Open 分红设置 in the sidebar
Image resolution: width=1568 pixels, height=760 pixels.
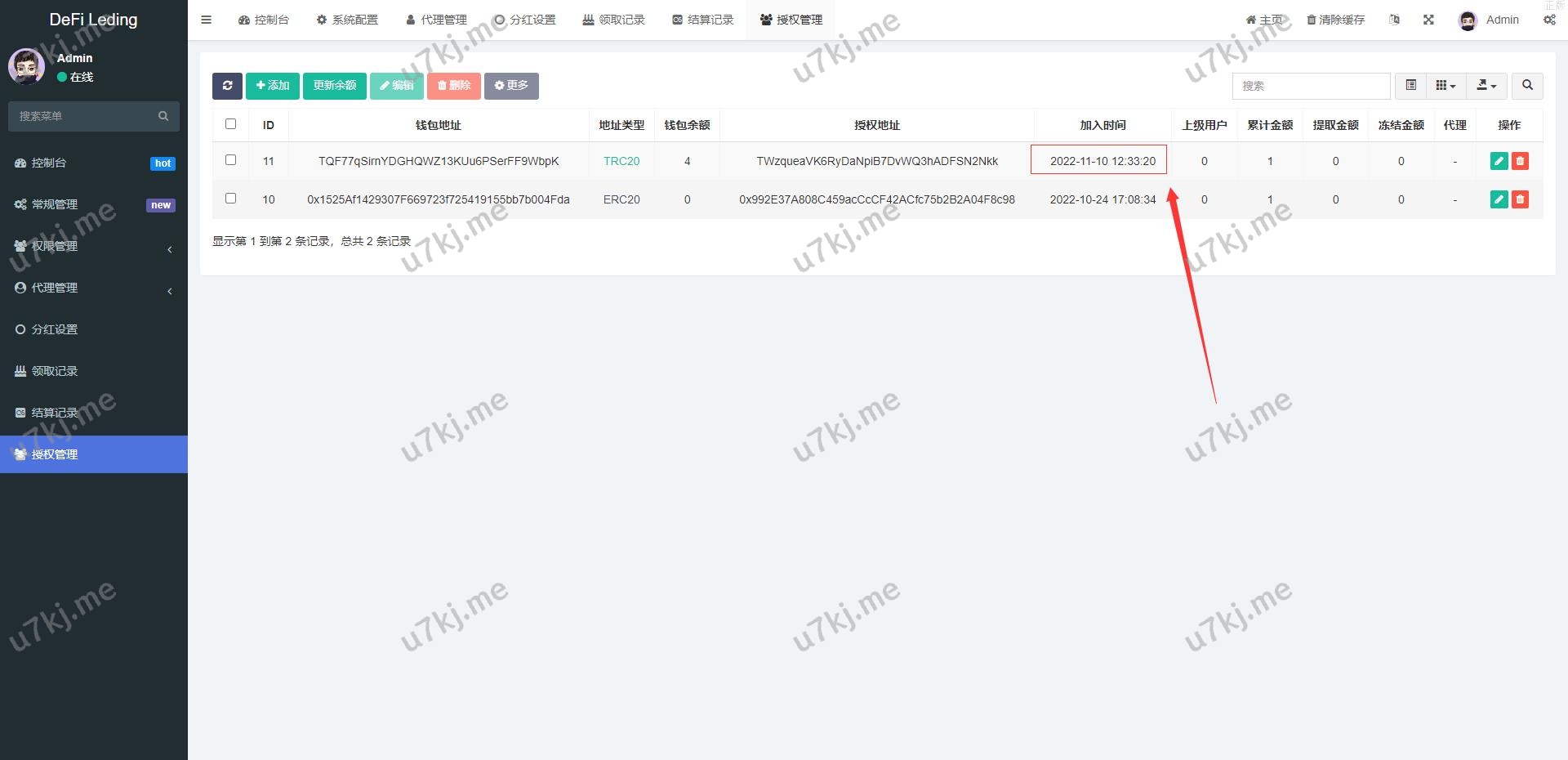pyautogui.click(x=55, y=329)
